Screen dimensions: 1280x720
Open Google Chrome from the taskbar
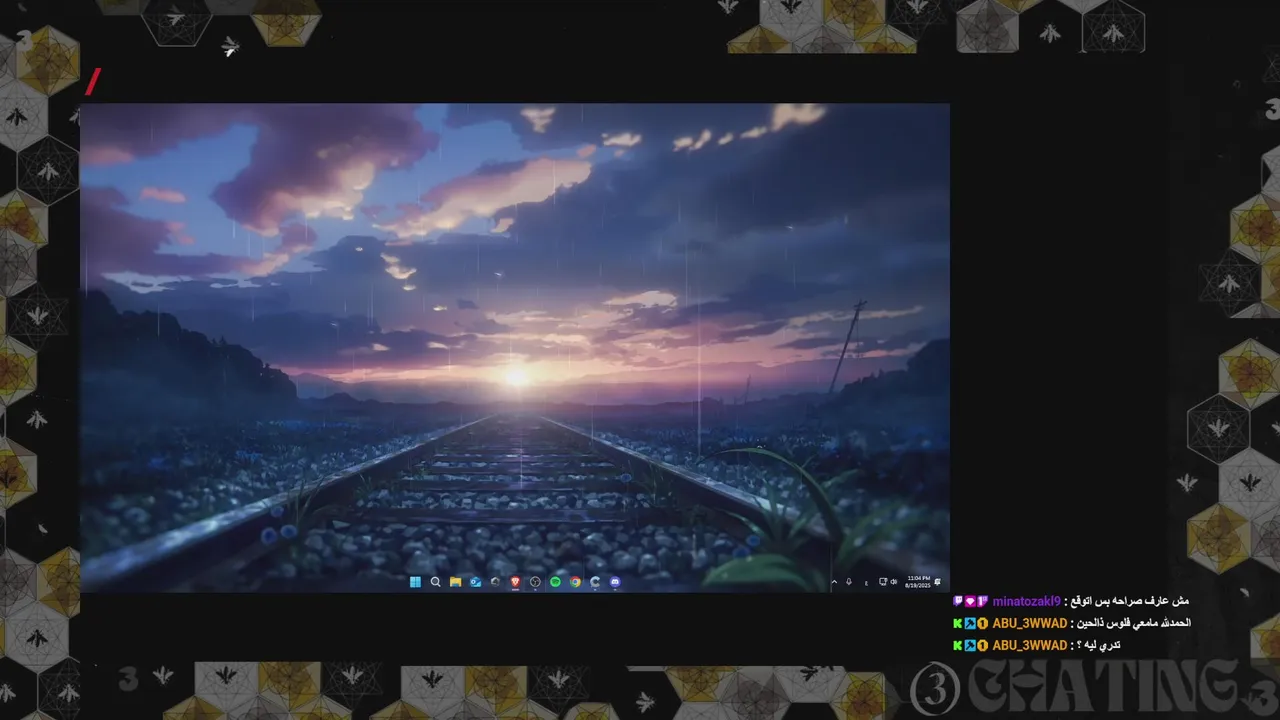[x=575, y=582]
